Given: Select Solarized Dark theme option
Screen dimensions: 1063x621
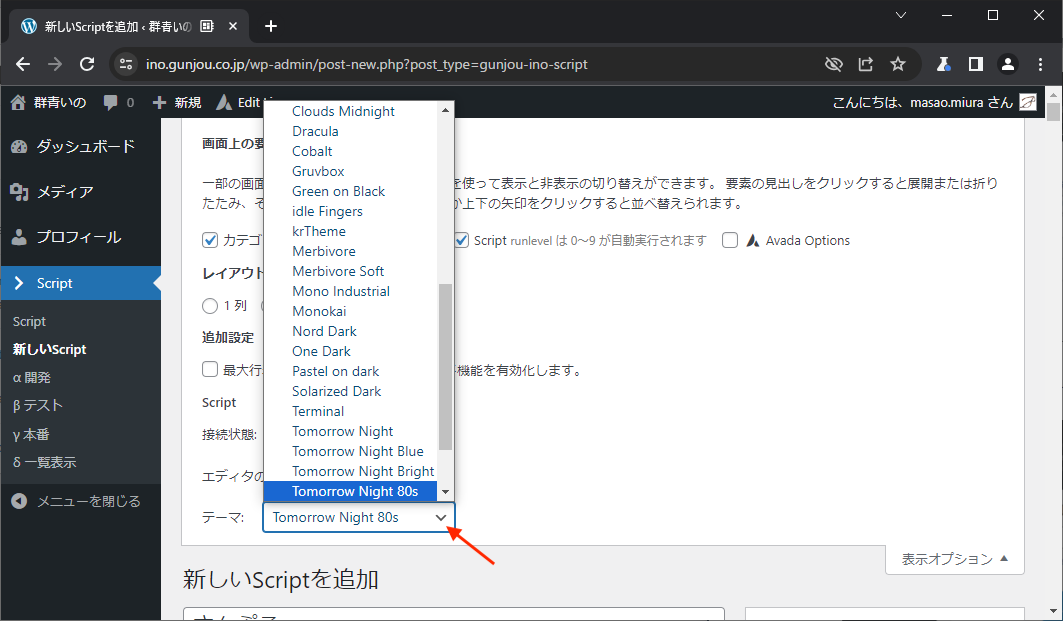Looking at the screenshot, I should pyautogui.click(x=336, y=391).
